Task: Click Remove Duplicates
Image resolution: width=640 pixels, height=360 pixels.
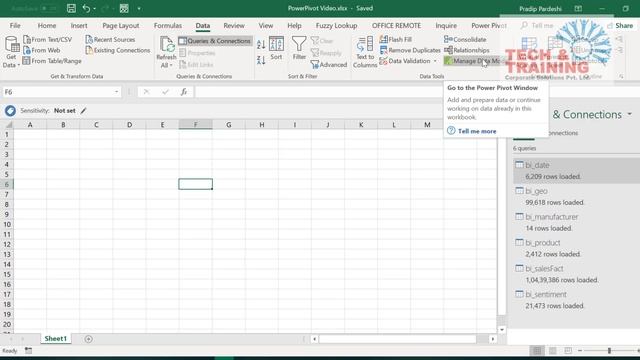Action: (x=410, y=50)
